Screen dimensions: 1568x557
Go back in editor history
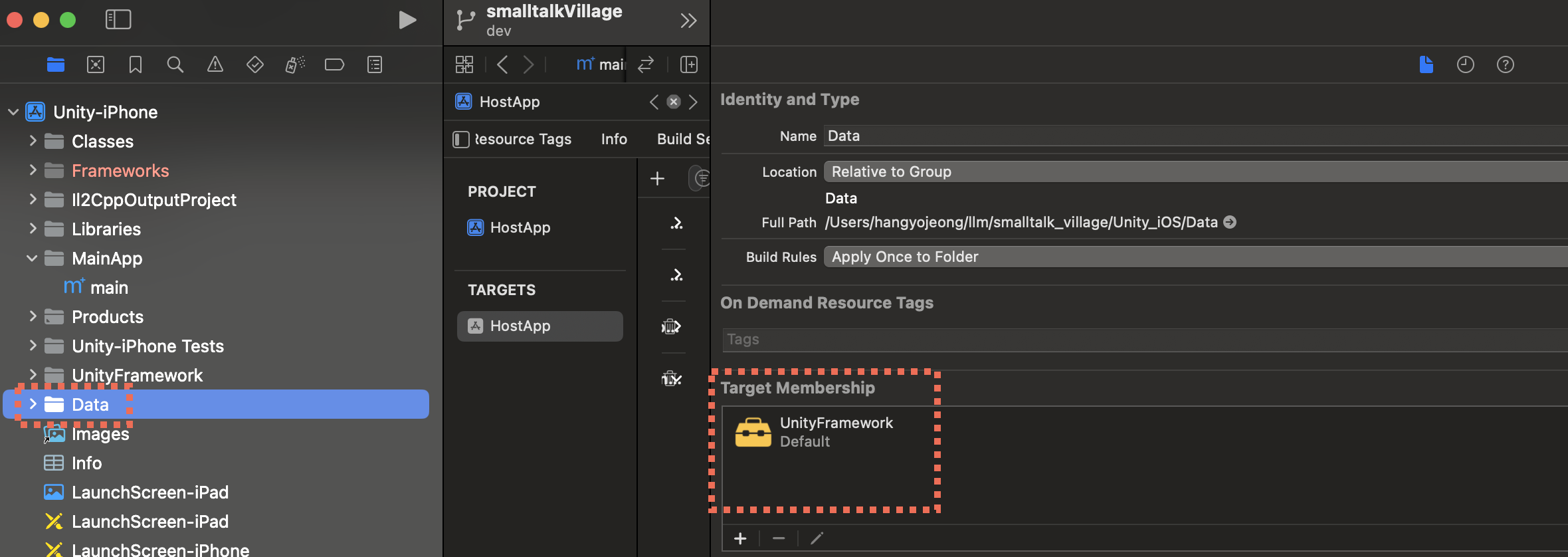click(x=502, y=64)
